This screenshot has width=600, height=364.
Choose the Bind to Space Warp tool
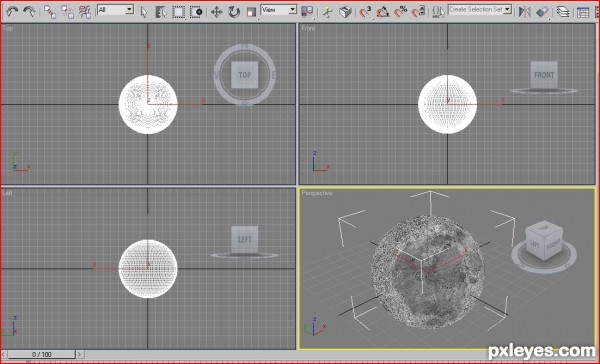pyautogui.click(x=85, y=12)
